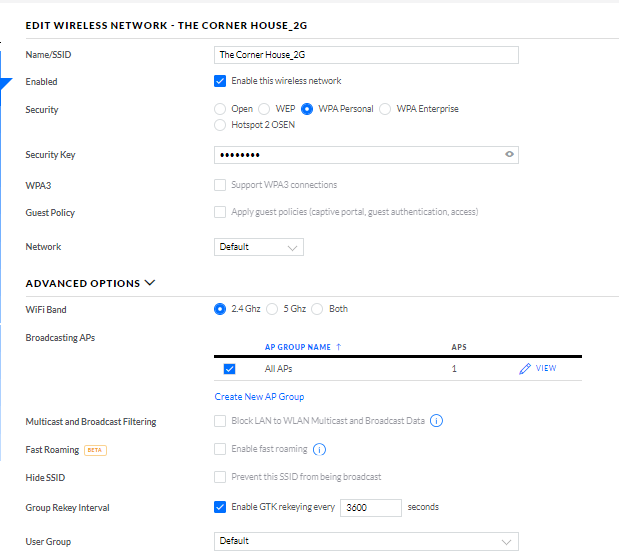
Task: Choose the 5 Ghz WiFi band
Action: [x=272, y=309]
